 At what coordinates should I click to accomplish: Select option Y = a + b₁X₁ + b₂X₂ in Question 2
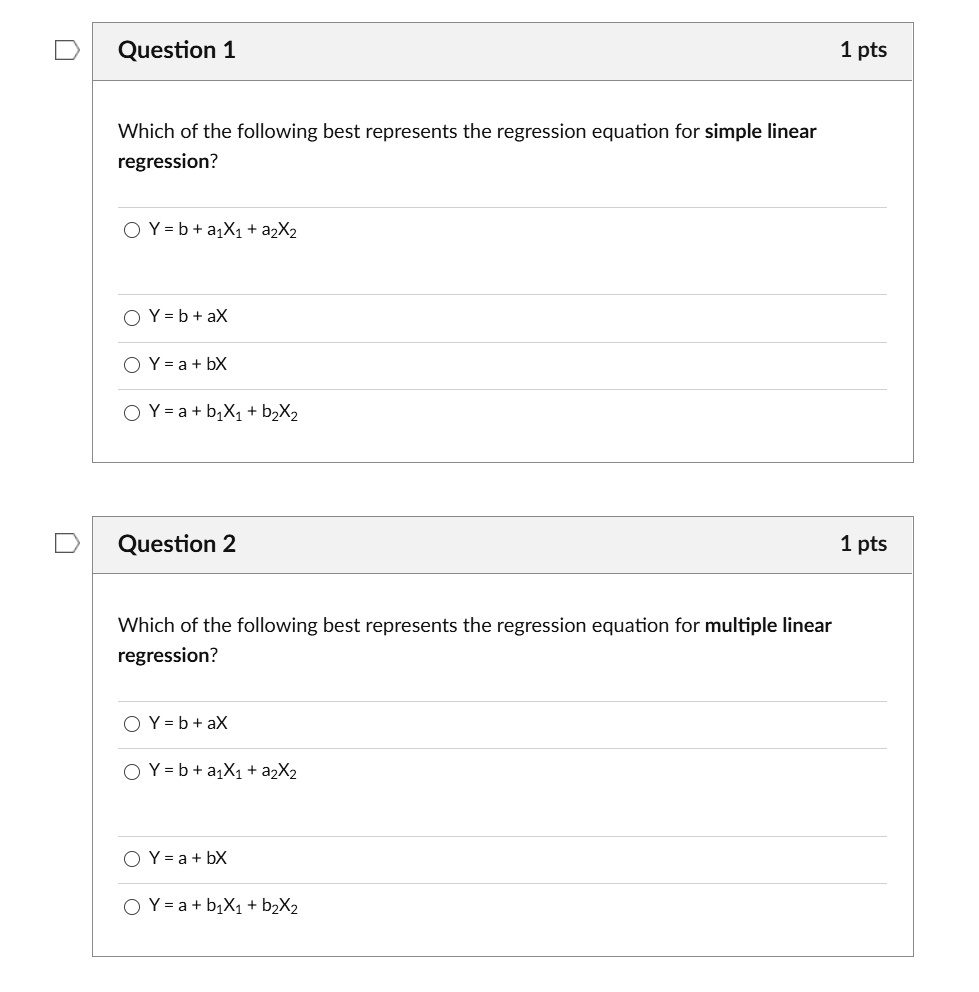pos(132,906)
